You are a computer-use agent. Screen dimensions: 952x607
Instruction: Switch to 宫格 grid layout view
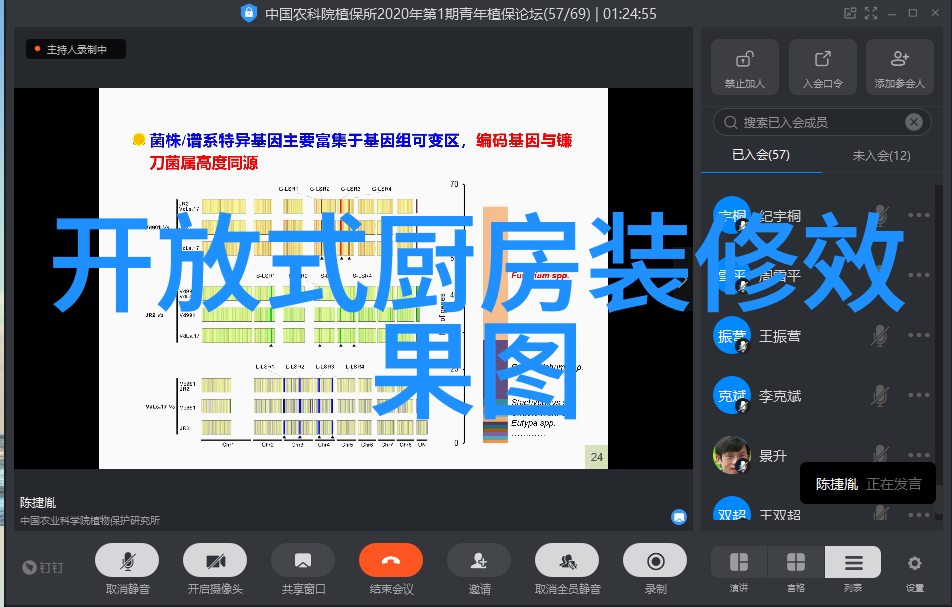796,563
